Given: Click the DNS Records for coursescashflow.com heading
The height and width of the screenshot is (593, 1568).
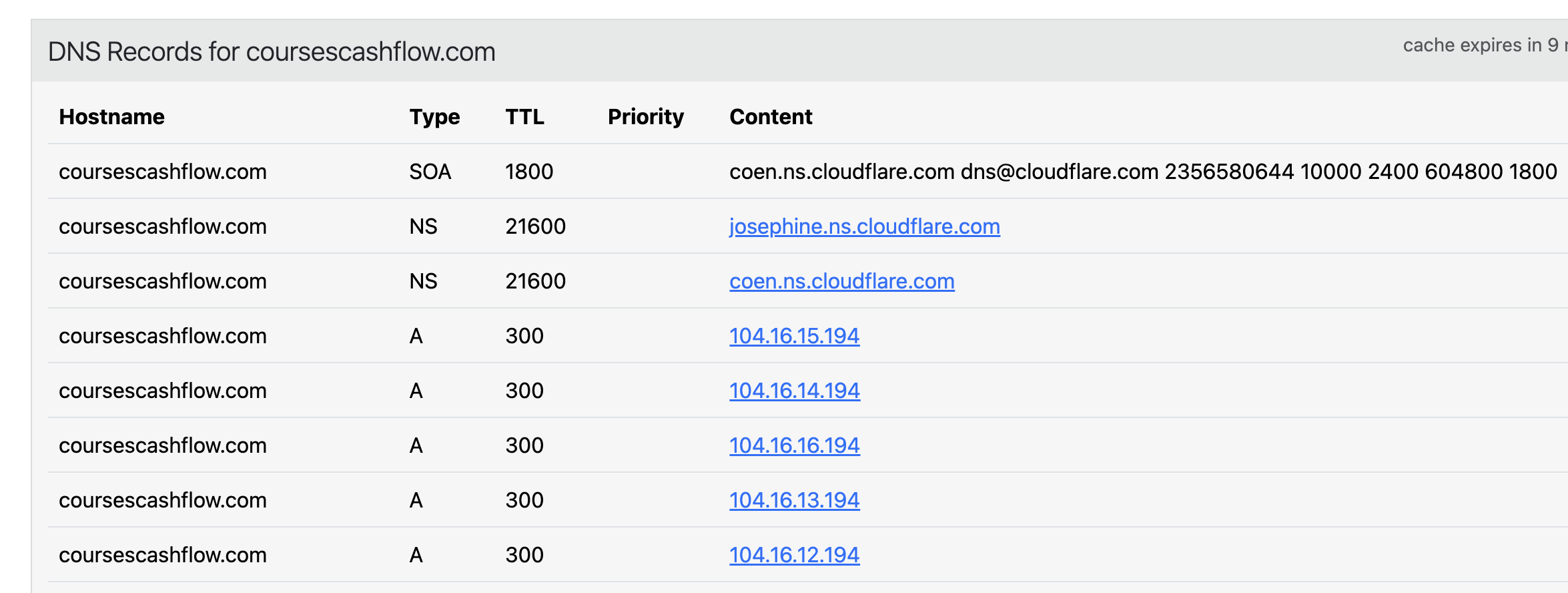Looking at the screenshot, I should 272,52.
